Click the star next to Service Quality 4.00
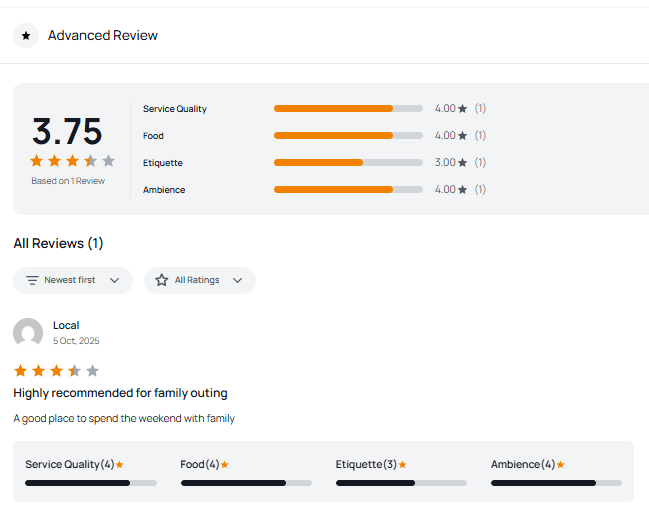Viewport: 649px width, 512px height. [x=462, y=109]
